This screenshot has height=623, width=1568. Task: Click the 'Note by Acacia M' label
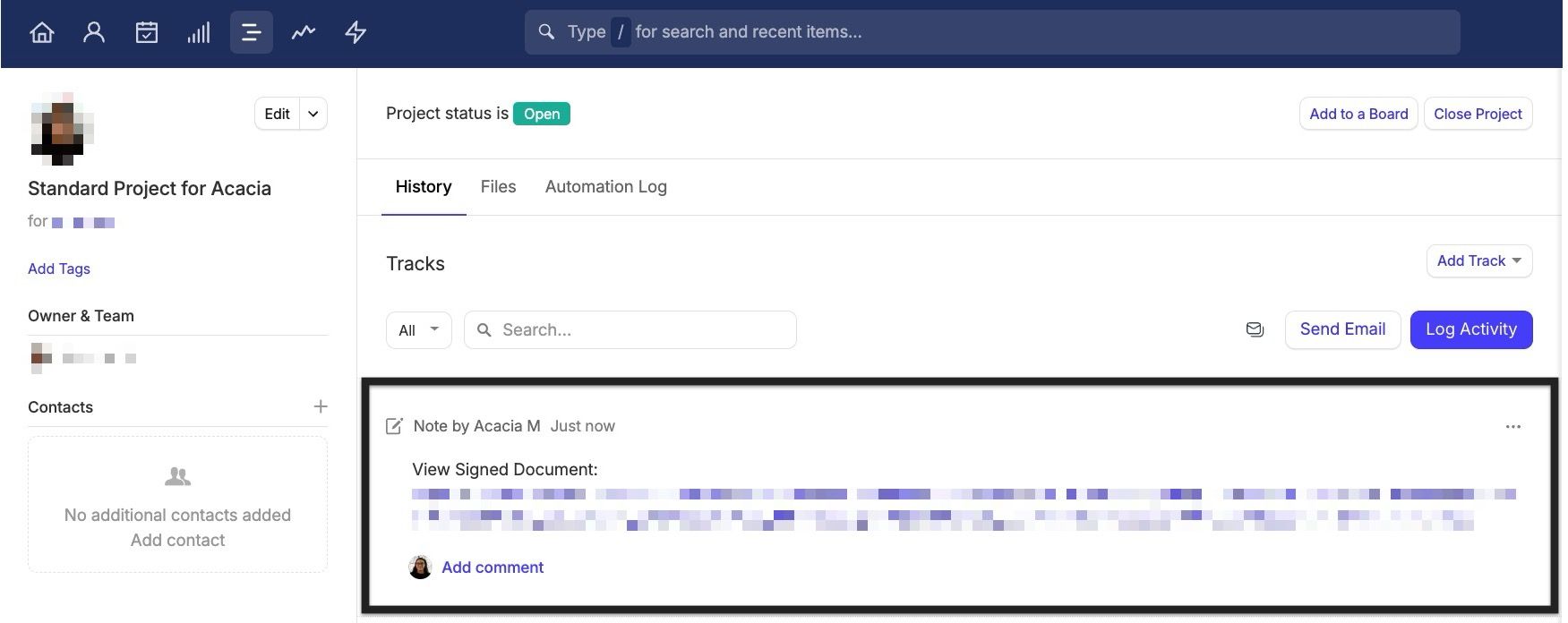(476, 426)
